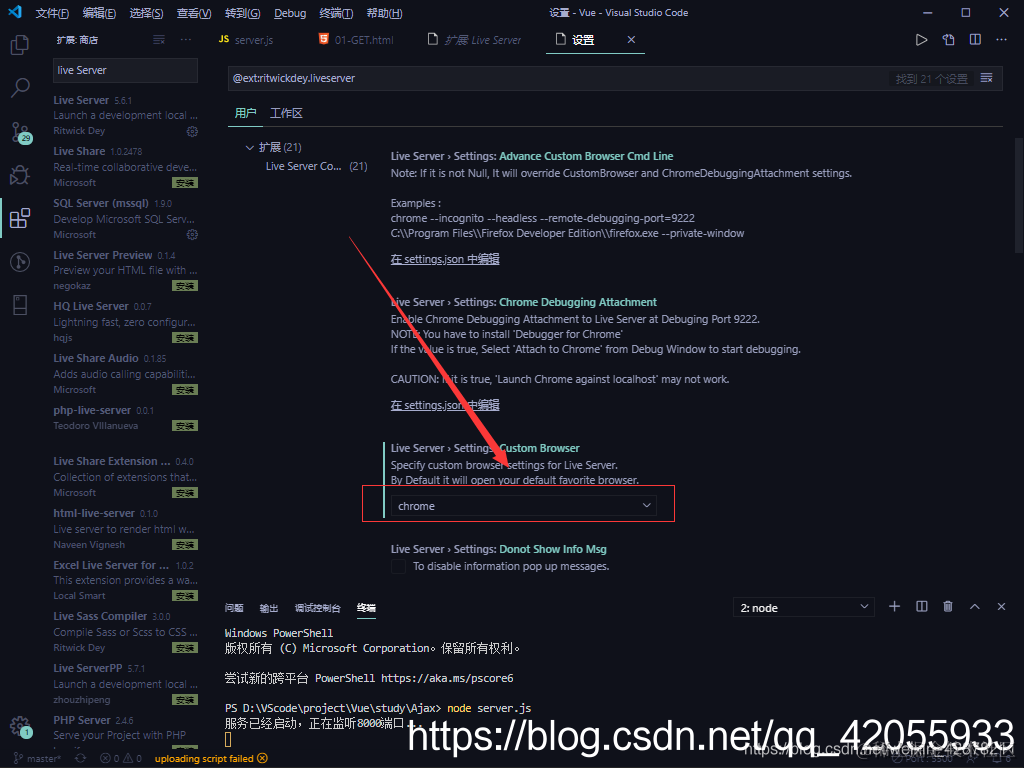This screenshot has width=1024, height=768.
Task: Open errors and warnings count in status bar
Action: [x=121, y=758]
